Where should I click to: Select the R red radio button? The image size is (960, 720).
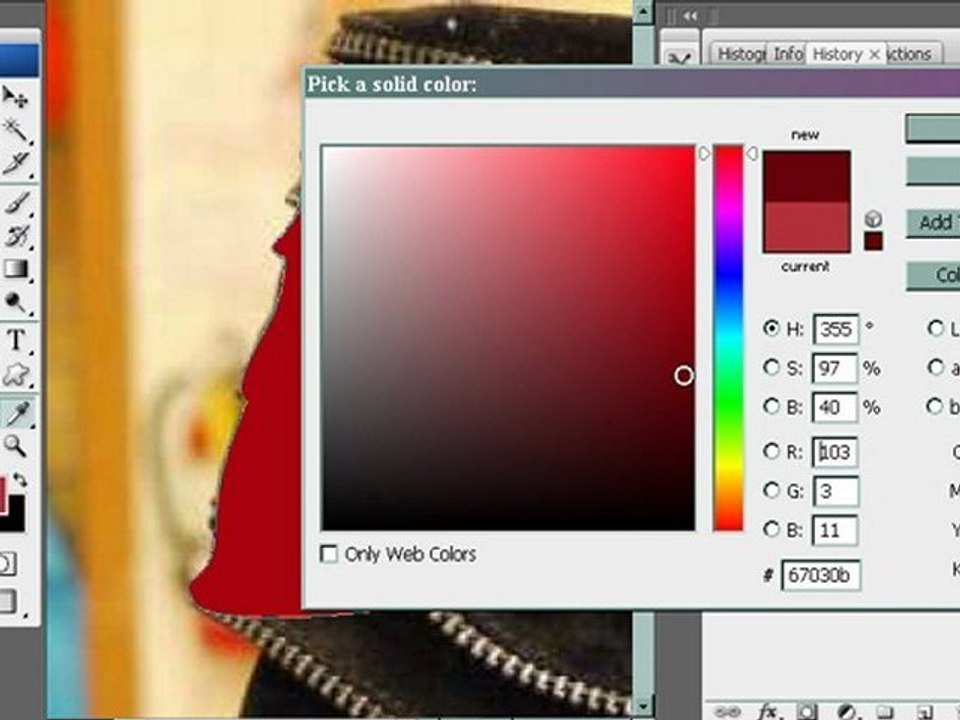[x=771, y=451]
